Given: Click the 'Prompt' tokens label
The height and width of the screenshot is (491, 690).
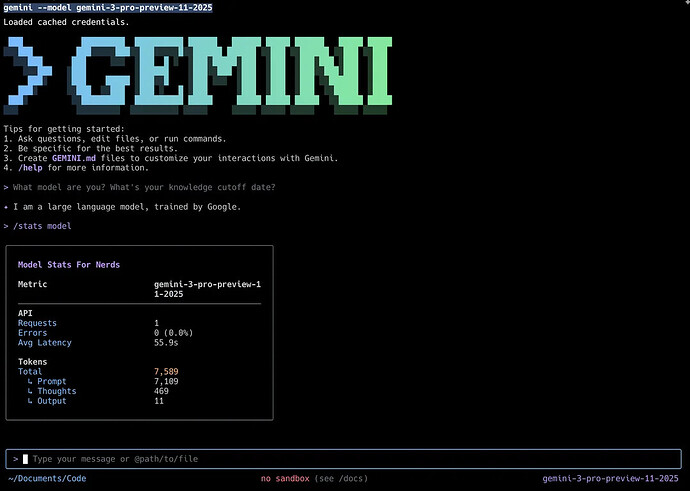Looking at the screenshot, I should (x=51, y=381).
